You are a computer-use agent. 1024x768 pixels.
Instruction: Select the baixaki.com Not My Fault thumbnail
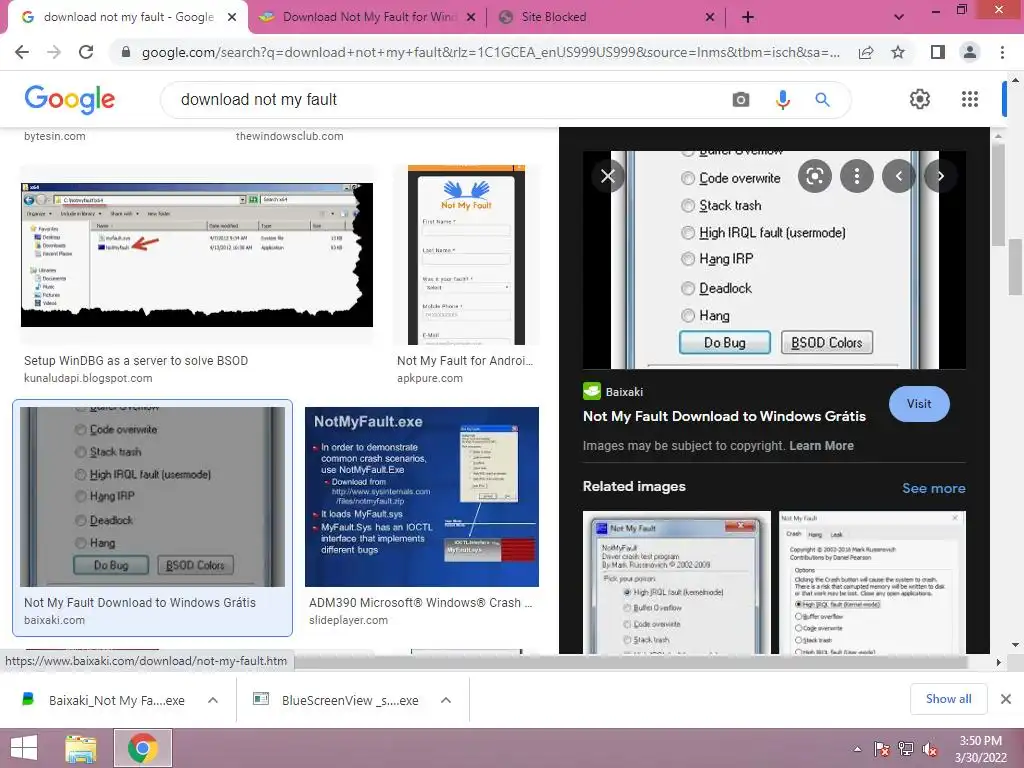point(152,497)
